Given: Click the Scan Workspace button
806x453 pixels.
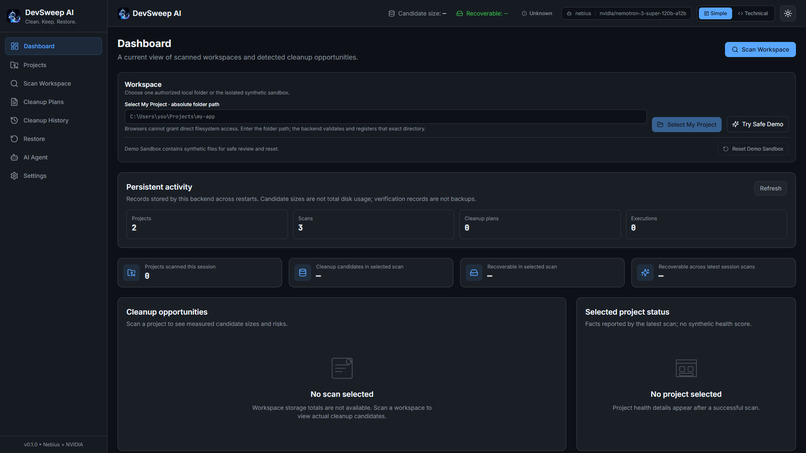Looking at the screenshot, I should pyautogui.click(x=760, y=49).
